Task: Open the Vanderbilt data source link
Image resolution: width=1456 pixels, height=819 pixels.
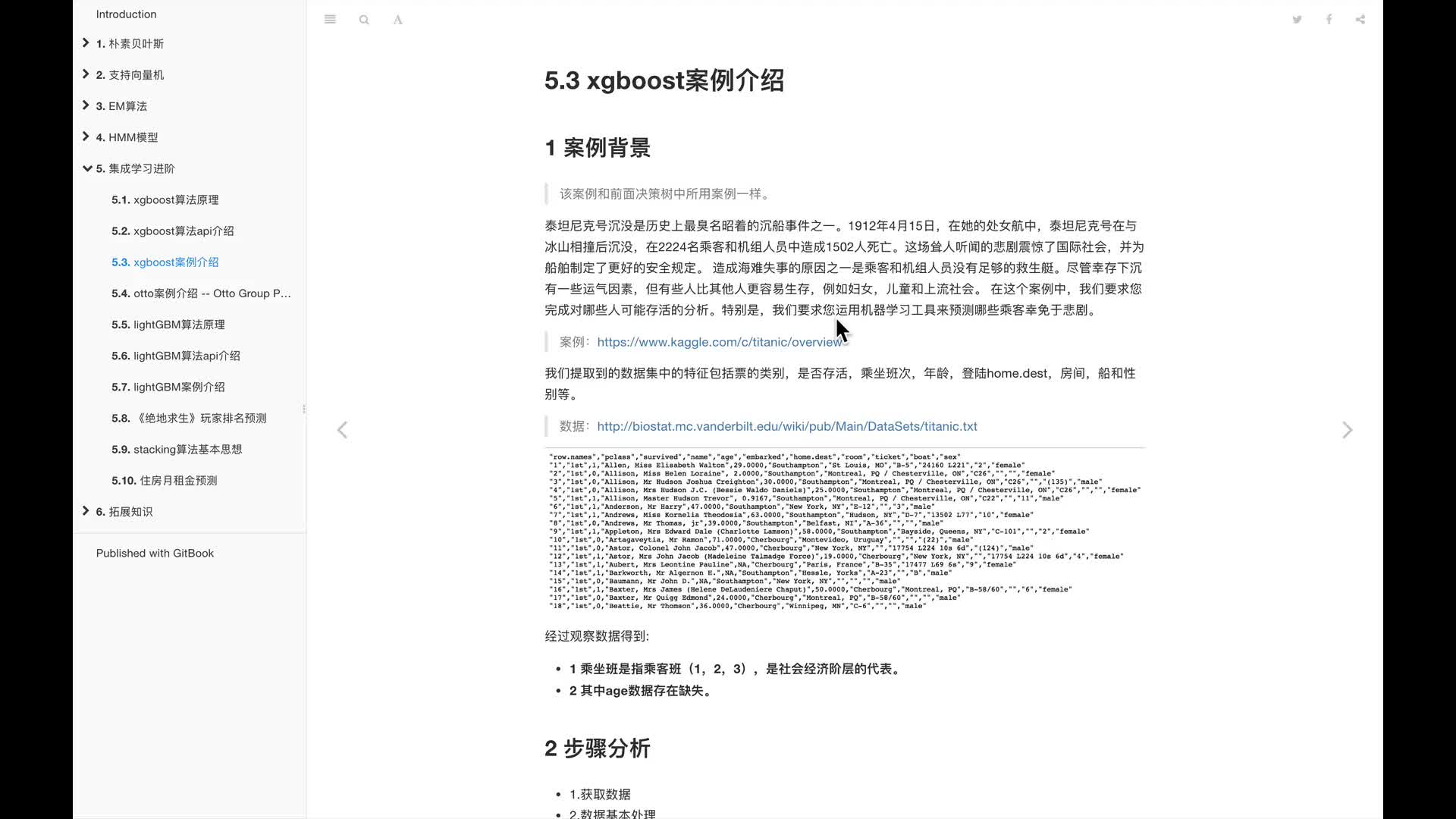Action: click(786, 426)
